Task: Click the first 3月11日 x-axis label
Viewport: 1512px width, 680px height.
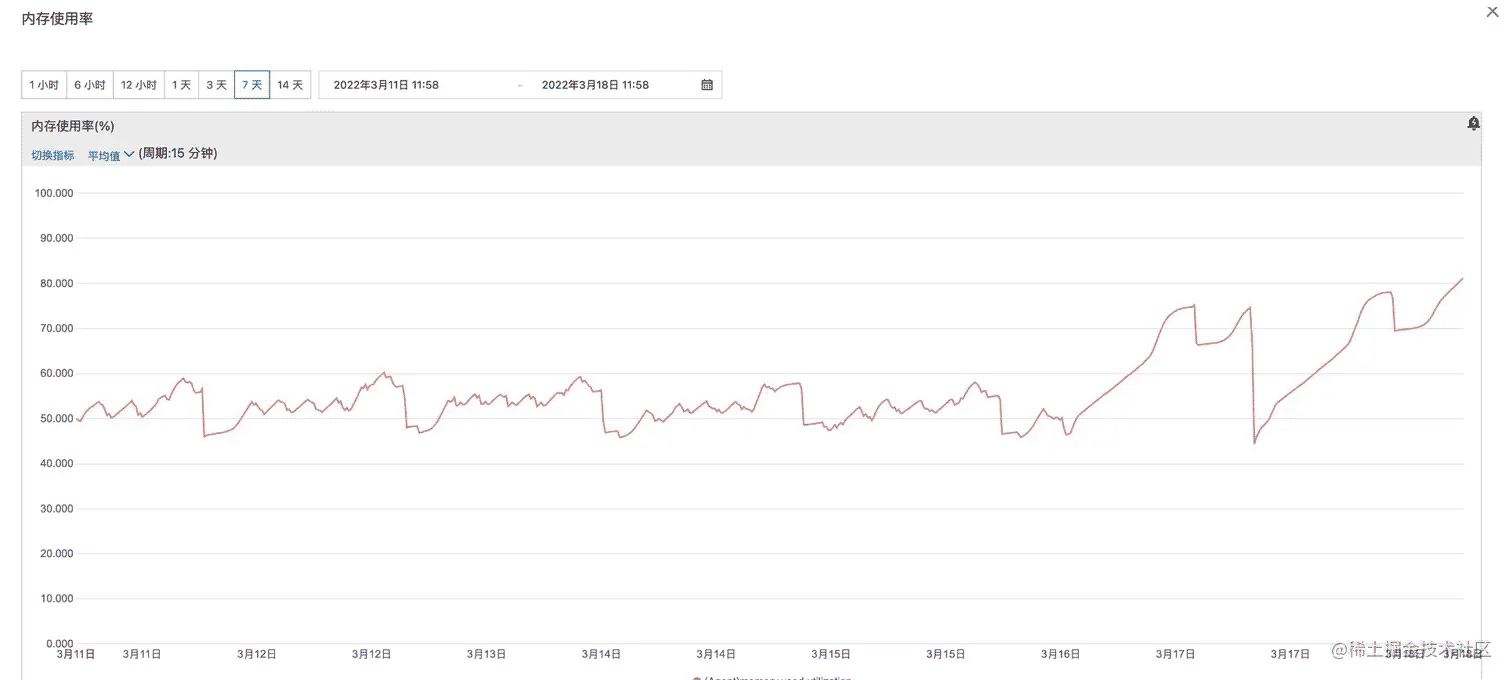Action: coord(76,654)
